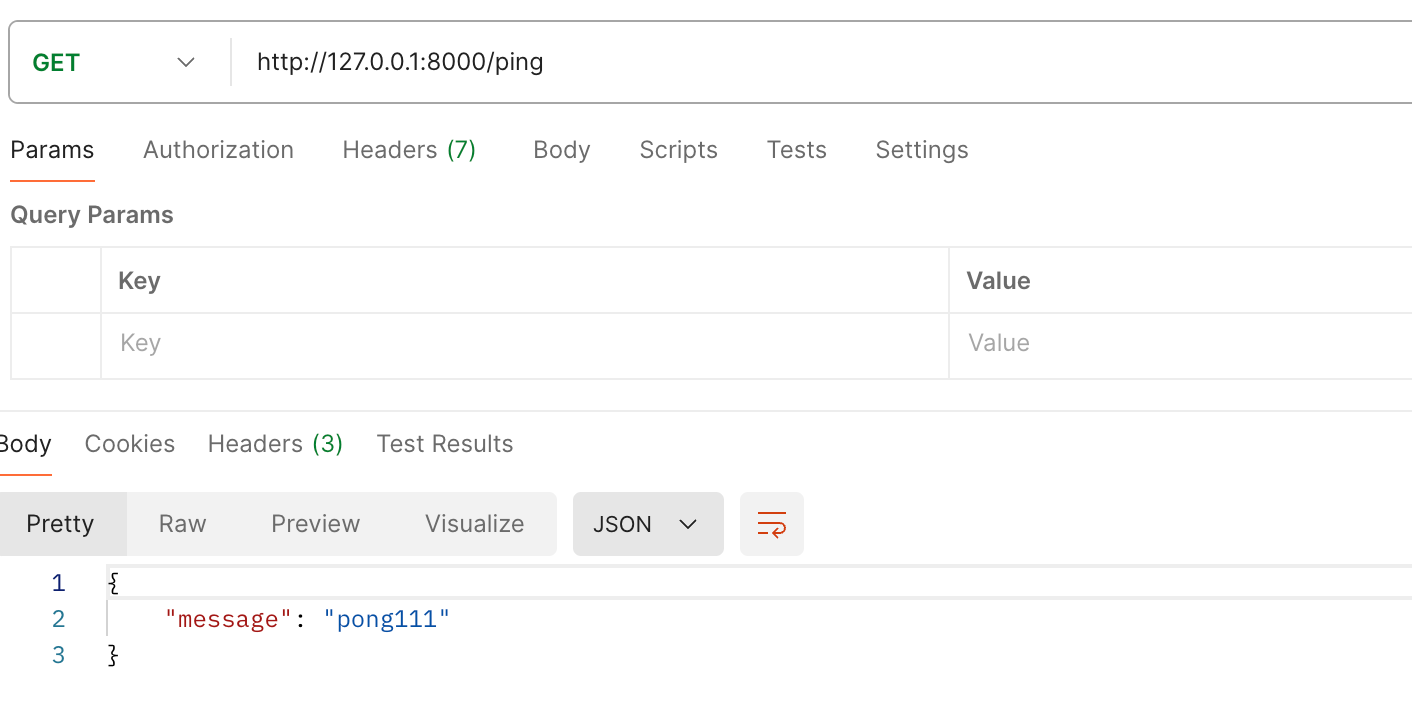Open the request Headers (7) tab

coord(408,149)
